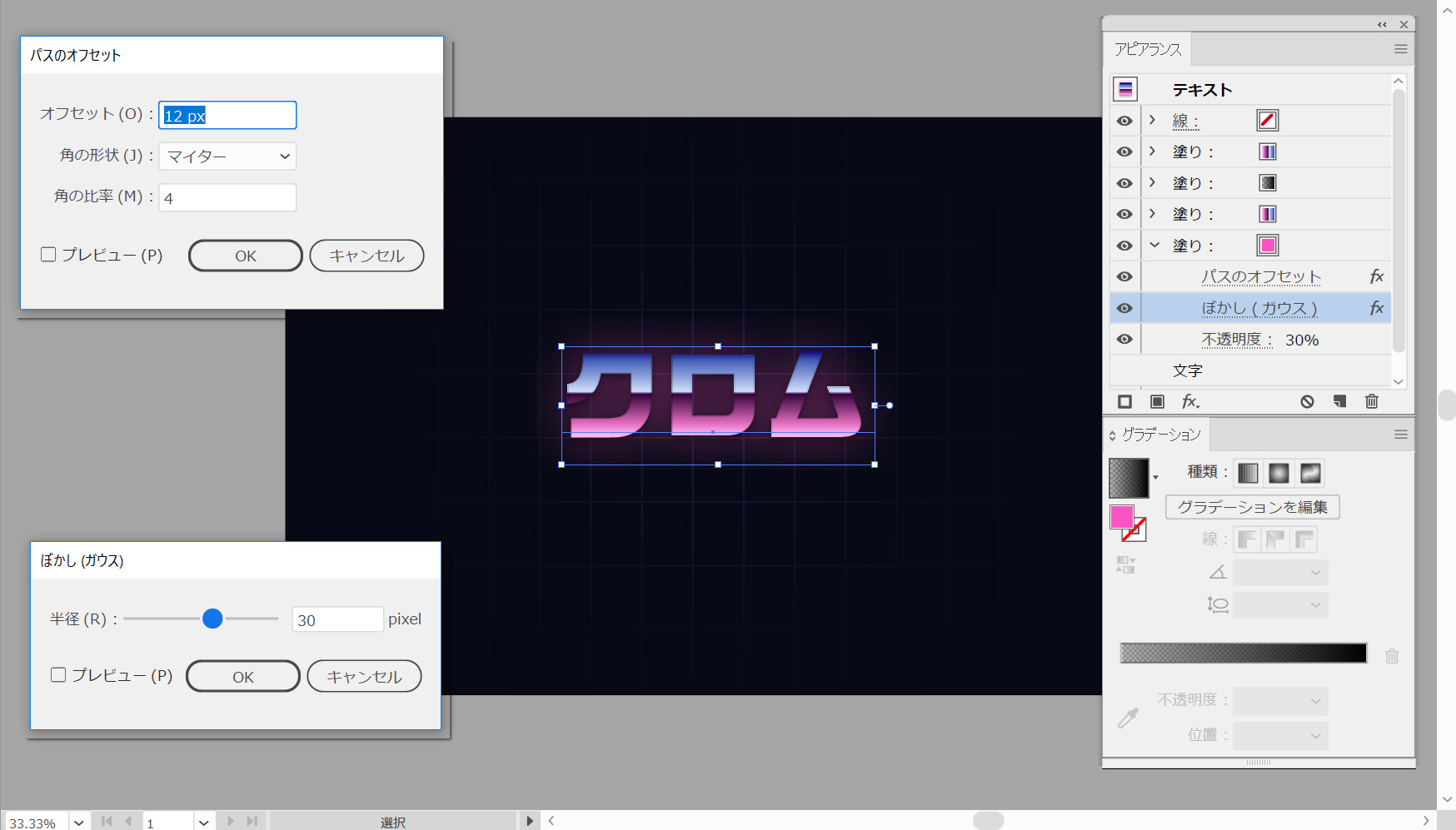The height and width of the screenshot is (830, 1456).
Task: Select the freeform gradient type icon
Action: [1310, 474]
